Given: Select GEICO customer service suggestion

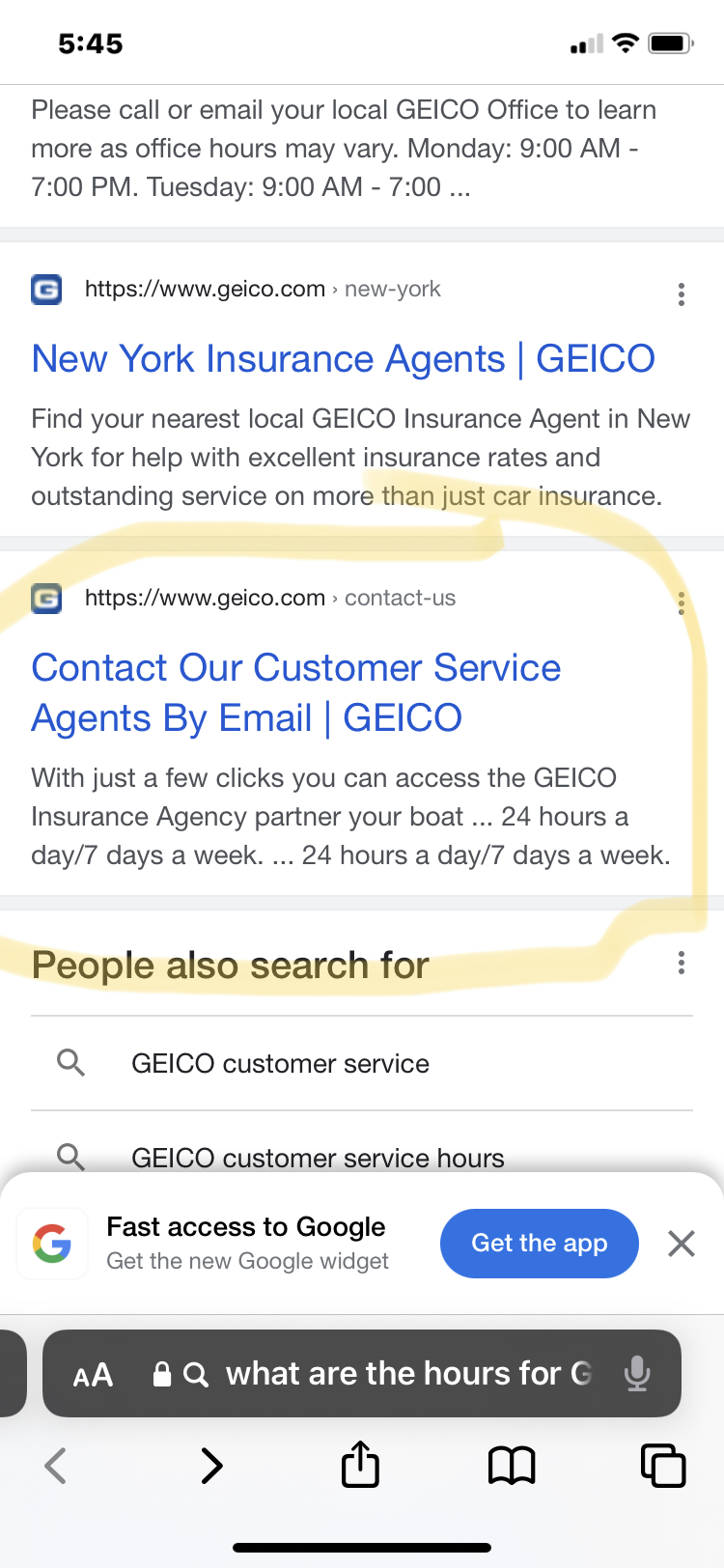Looking at the screenshot, I should tap(280, 1064).
